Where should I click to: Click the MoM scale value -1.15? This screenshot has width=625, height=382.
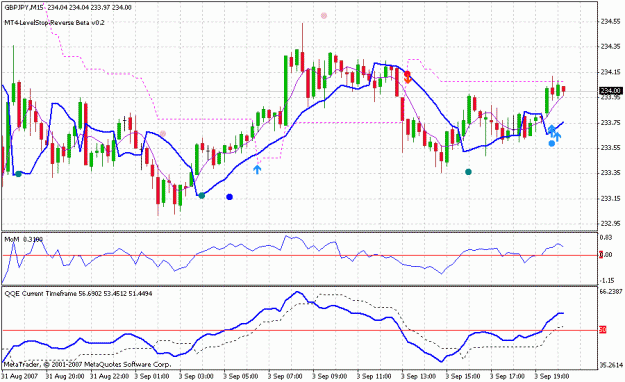tap(607, 281)
